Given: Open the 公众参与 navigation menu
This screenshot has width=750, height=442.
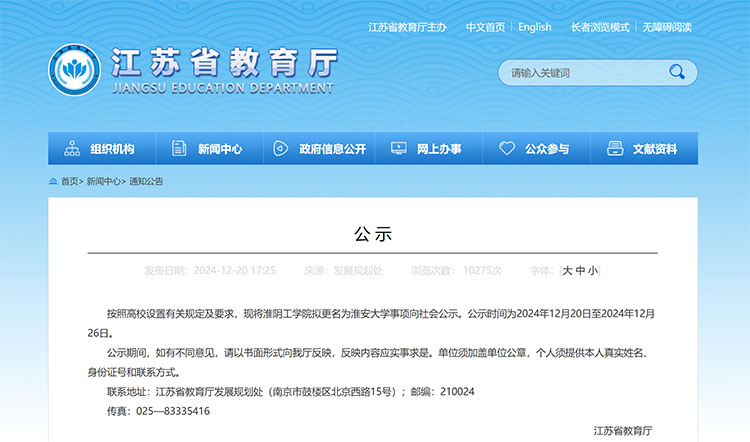Looking at the screenshot, I should point(547,149).
